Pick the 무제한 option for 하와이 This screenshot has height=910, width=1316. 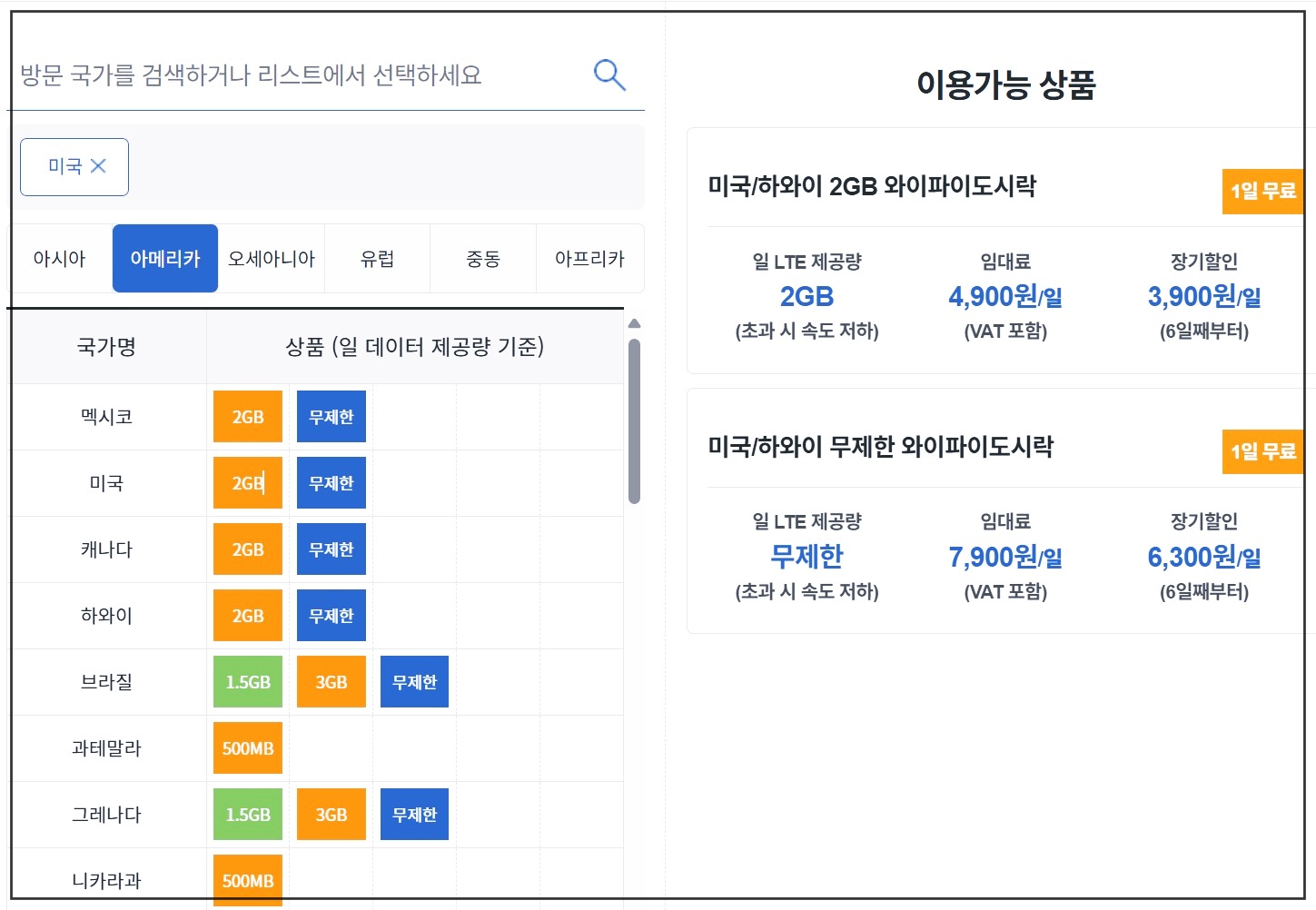coord(331,615)
